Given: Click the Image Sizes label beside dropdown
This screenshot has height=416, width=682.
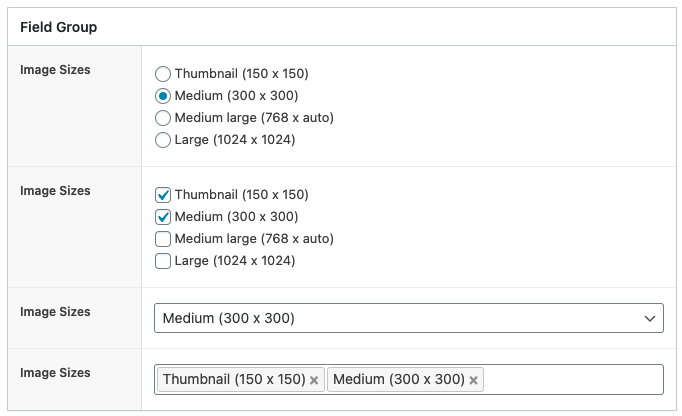Looking at the screenshot, I should 55,312.
